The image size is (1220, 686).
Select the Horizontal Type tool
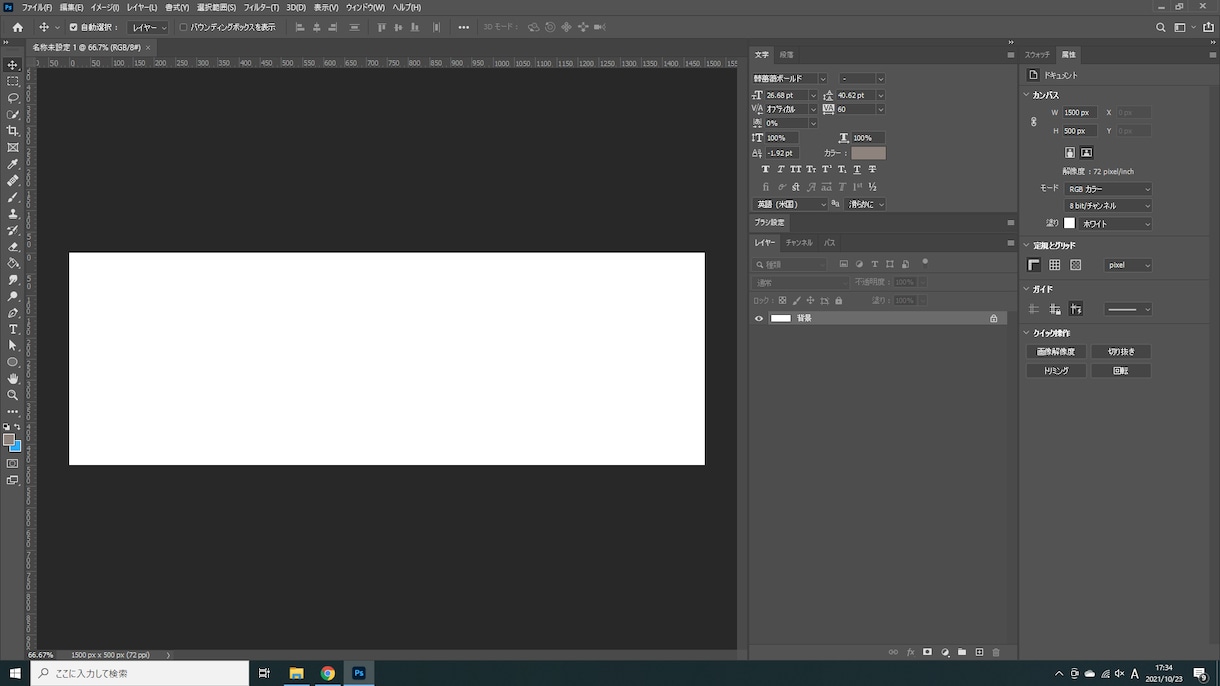coord(13,329)
